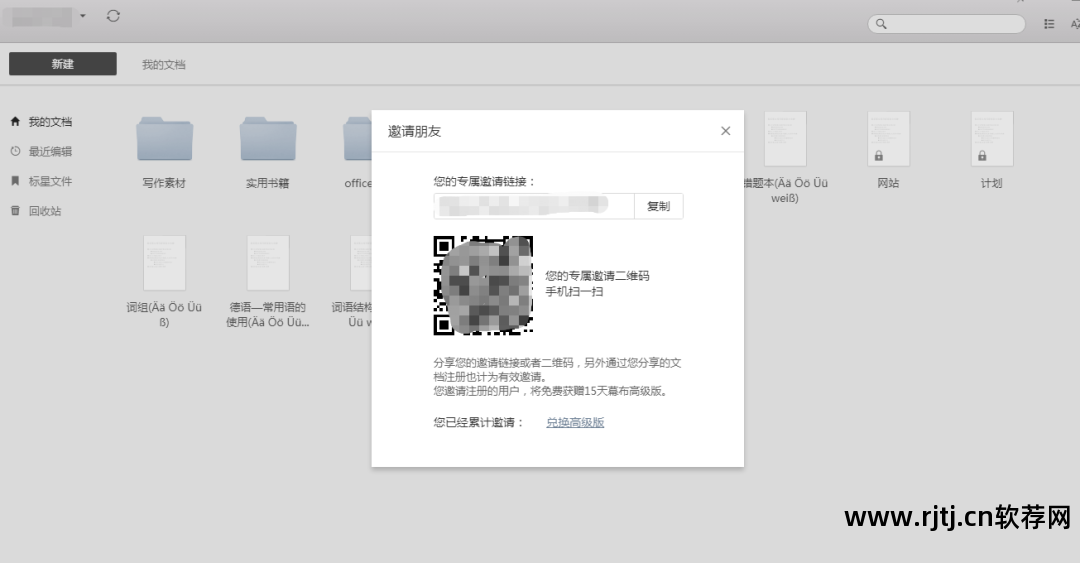The image size is (1080, 563).
Task: Click the clock icon beside 最近编辑
Action: tap(15, 151)
